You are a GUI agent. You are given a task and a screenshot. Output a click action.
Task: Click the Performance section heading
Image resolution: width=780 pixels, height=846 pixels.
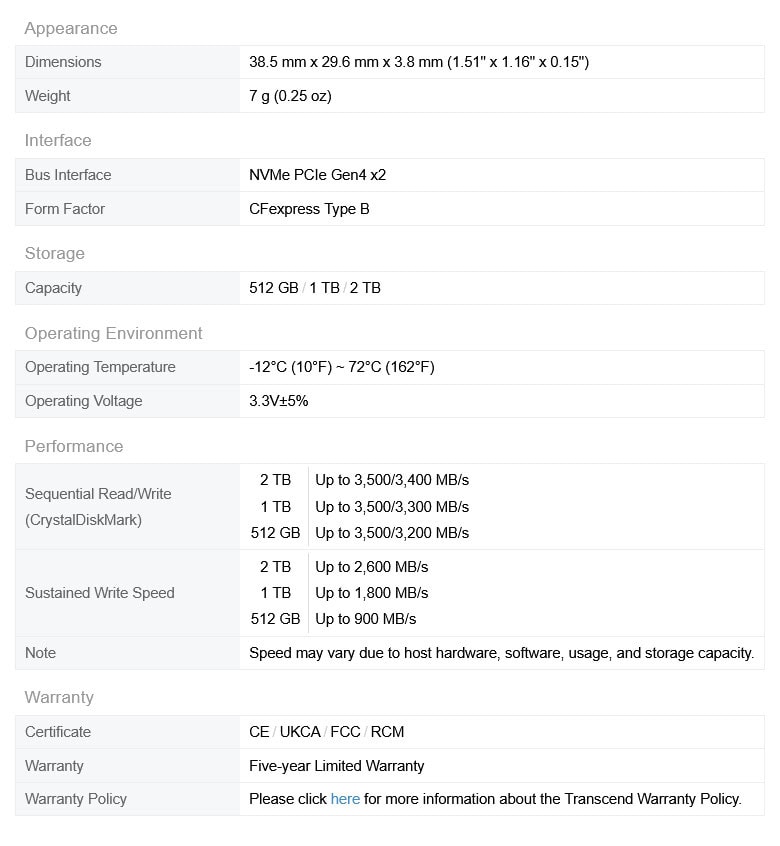pyautogui.click(x=74, y=447)
